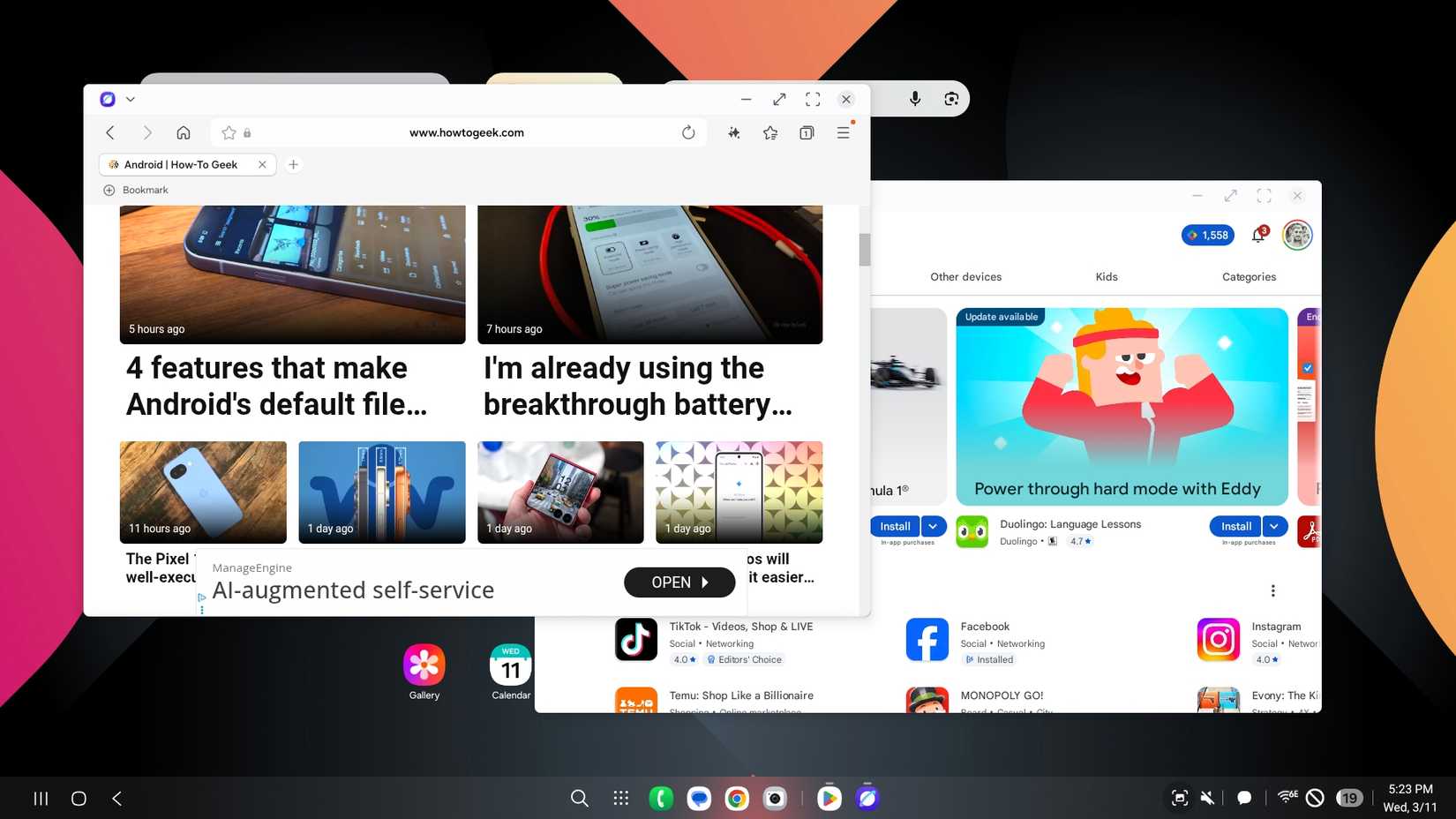Bookmark this page with star in address bar
The image size is (1456, 819).
click(x=229, y=132)
